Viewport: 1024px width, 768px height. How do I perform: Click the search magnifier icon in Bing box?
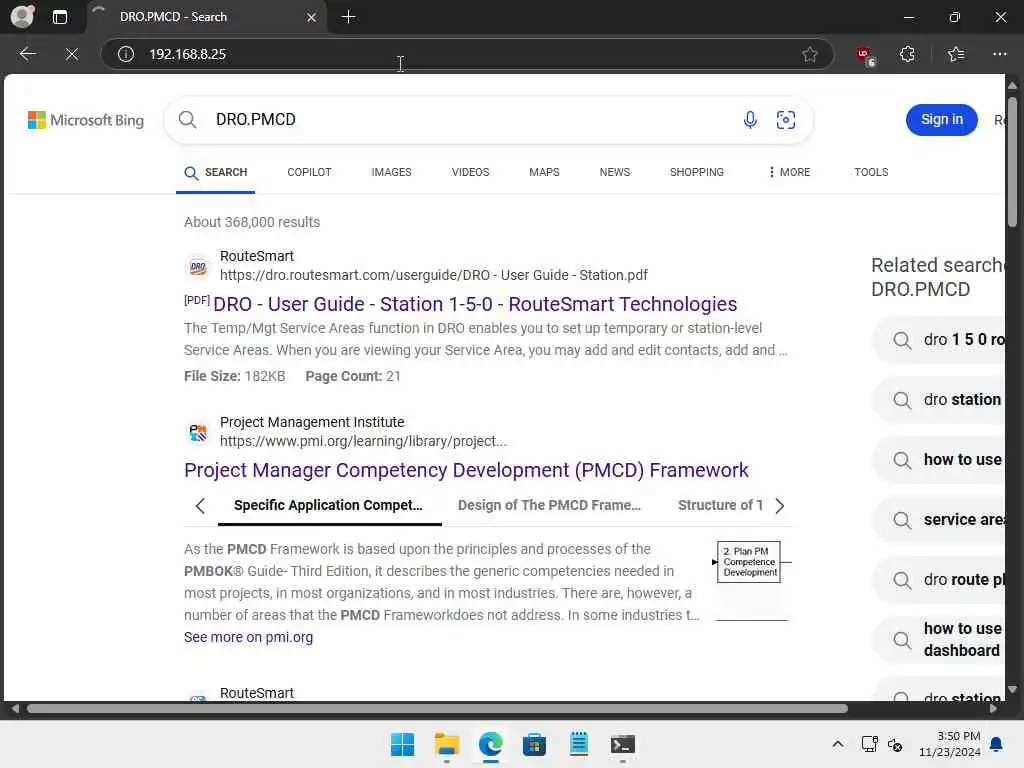click(x=187, y=120)
